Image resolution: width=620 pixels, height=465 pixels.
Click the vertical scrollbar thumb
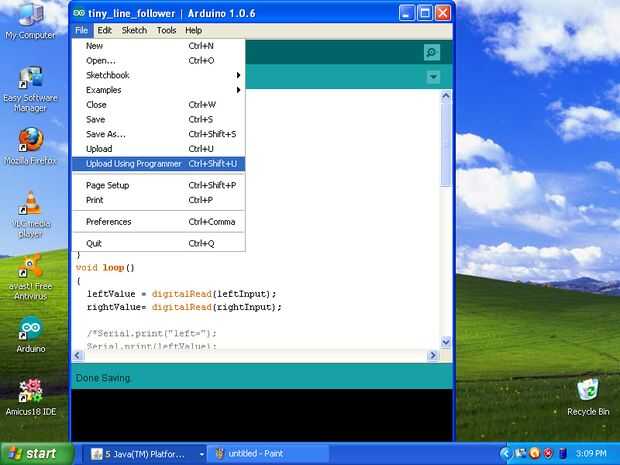446,144
